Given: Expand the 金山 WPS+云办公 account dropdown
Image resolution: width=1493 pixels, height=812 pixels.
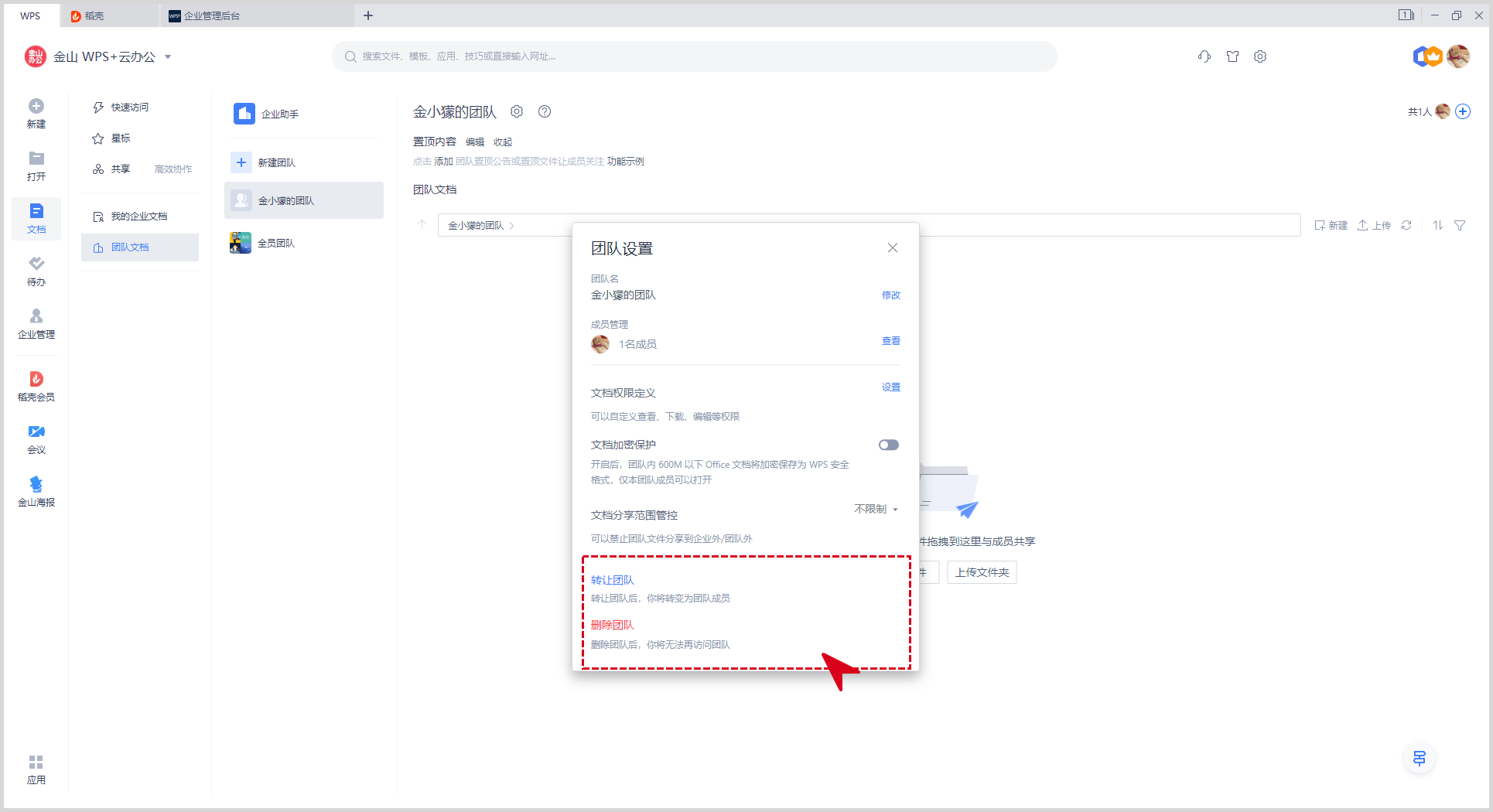Looking at the screenshot, I should click(168, 56).
